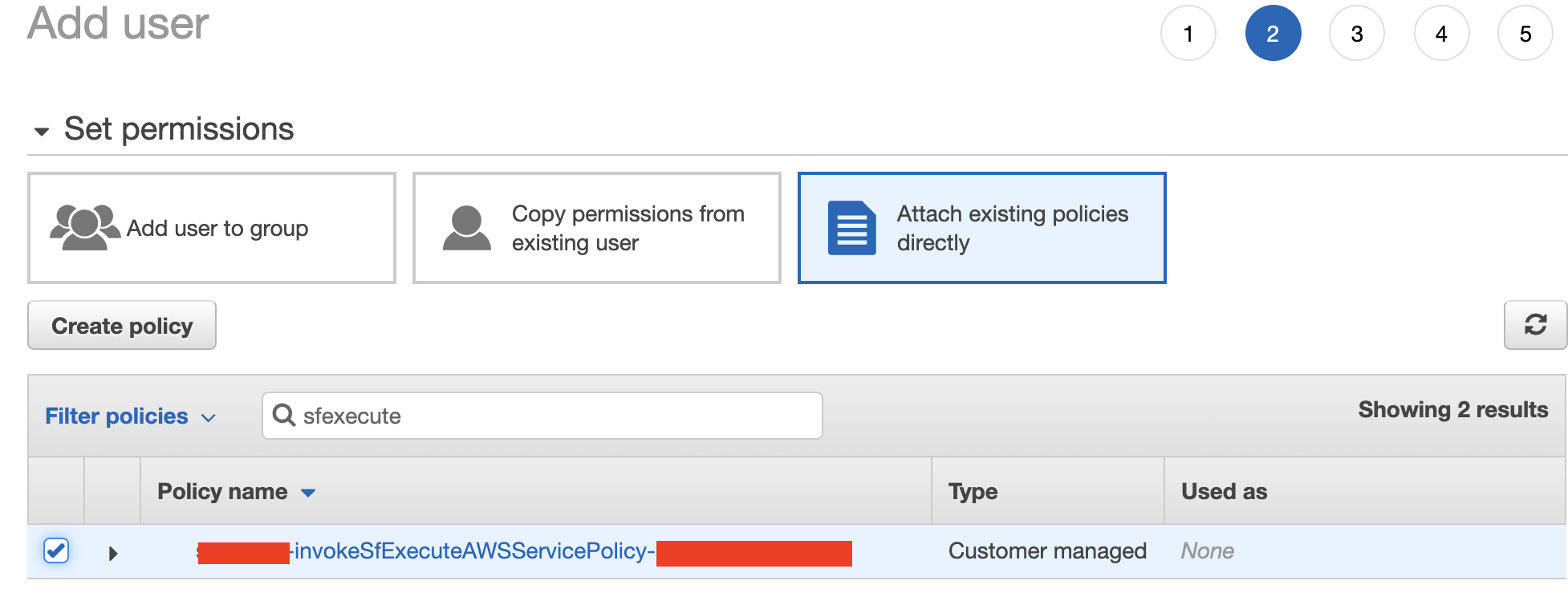Click the group people icon
This screenshot has width=1568, height=589.
point(84,228)
